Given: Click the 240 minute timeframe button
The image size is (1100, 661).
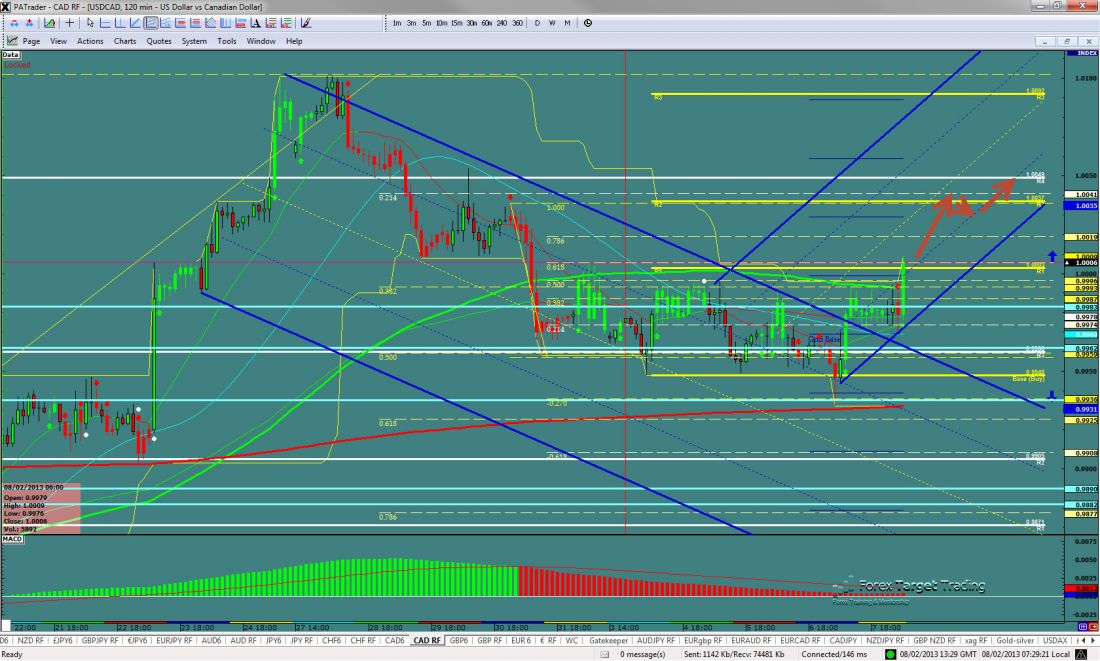Looking at the screenshot, I should 502,22.
